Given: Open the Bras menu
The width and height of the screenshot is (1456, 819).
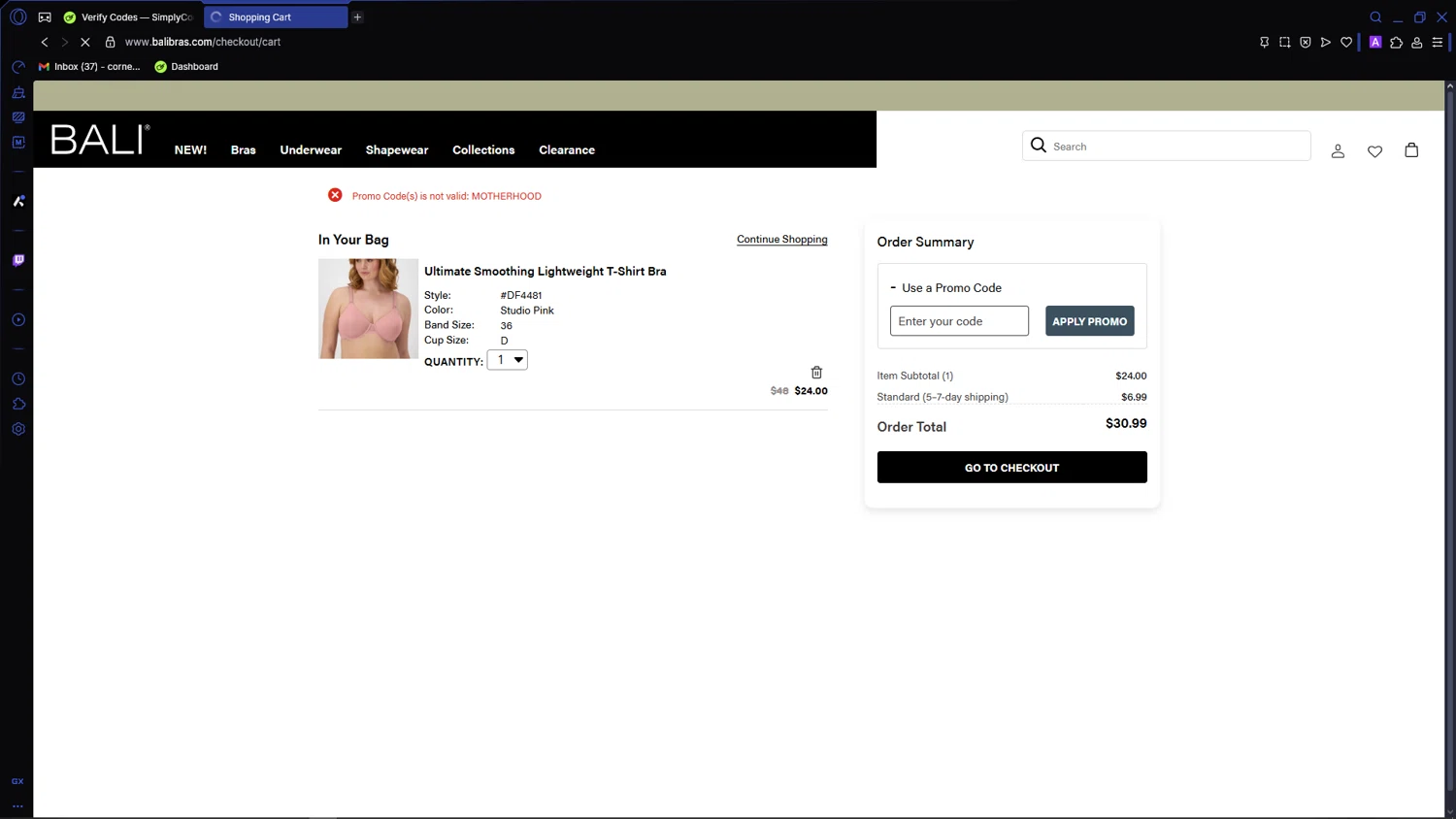Looking at the screenshot, I should click(x=244, y=150).
